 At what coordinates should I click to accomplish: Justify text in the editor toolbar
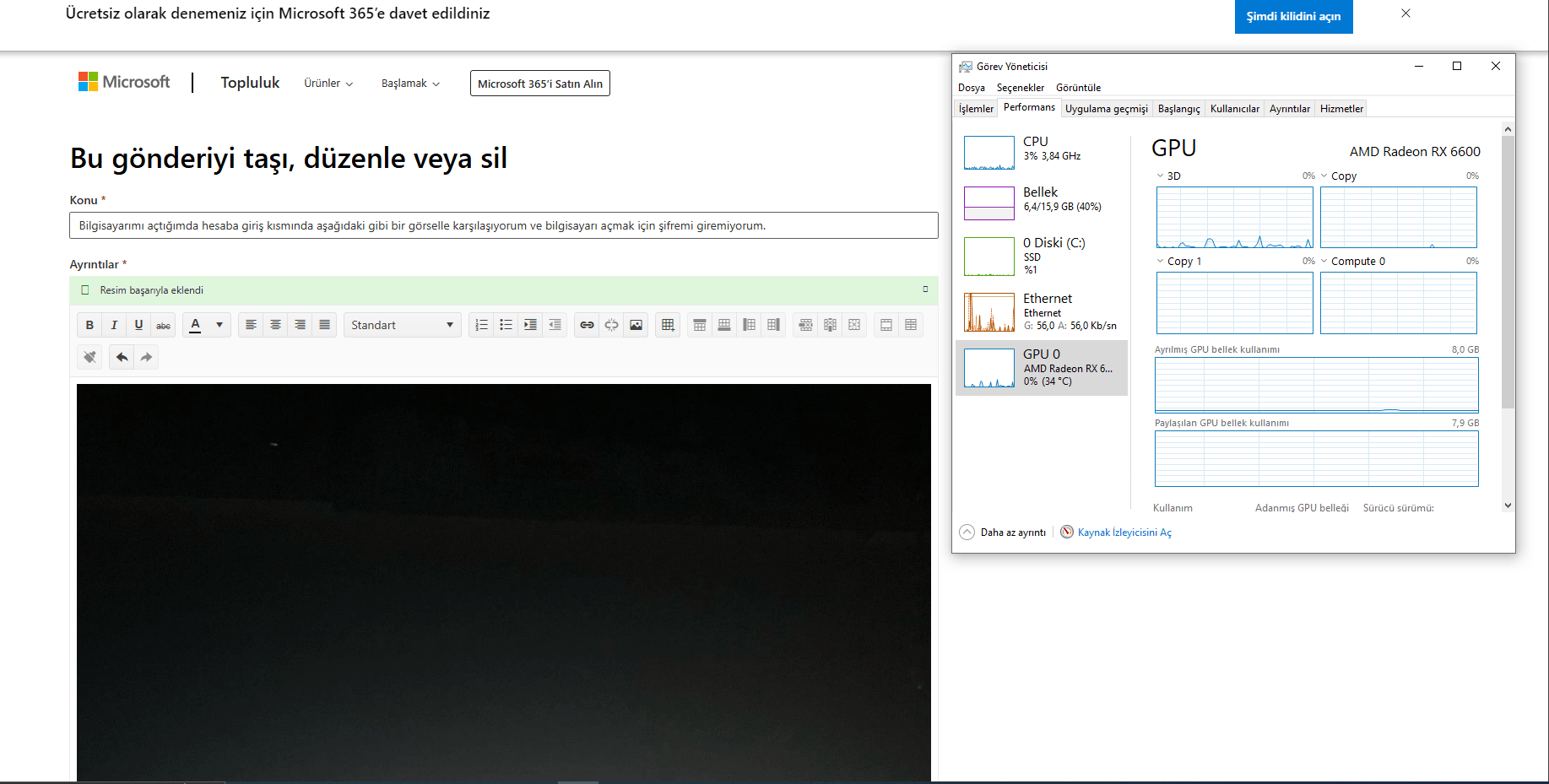coord(324,325)
